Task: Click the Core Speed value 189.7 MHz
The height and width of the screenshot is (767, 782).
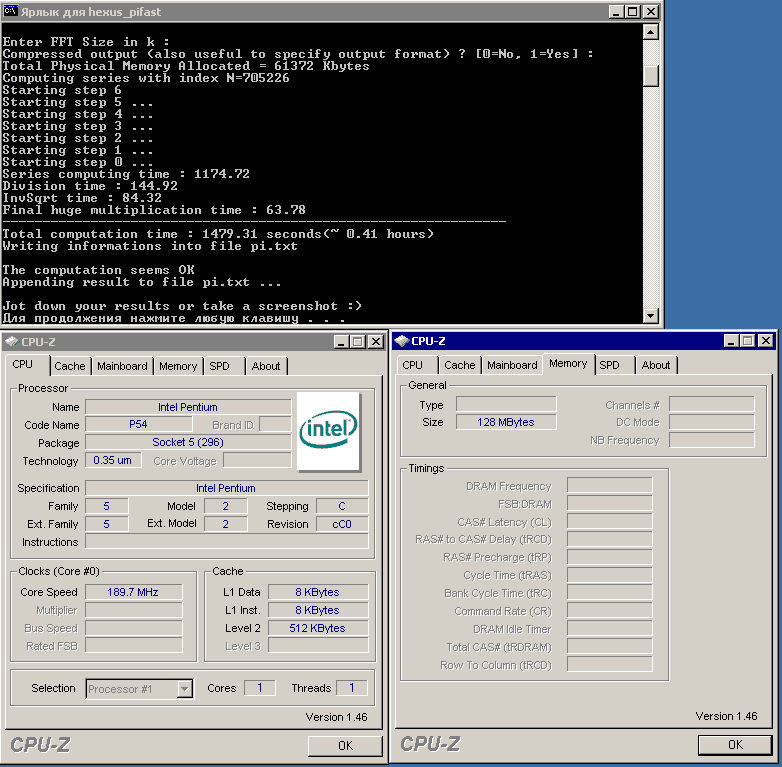Action: (133, 592)
